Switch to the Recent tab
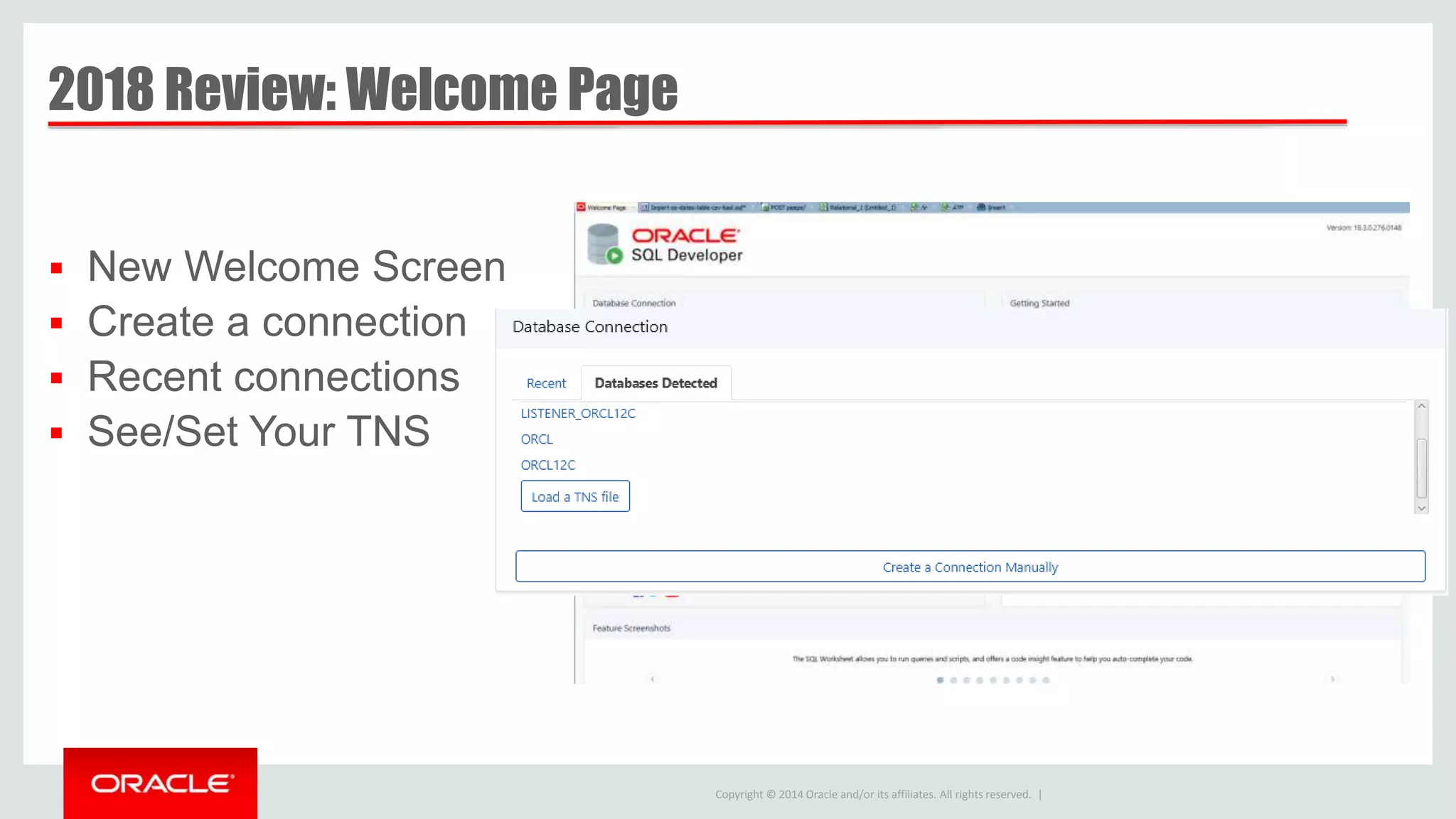The image size is (1456, 819). 546,383
